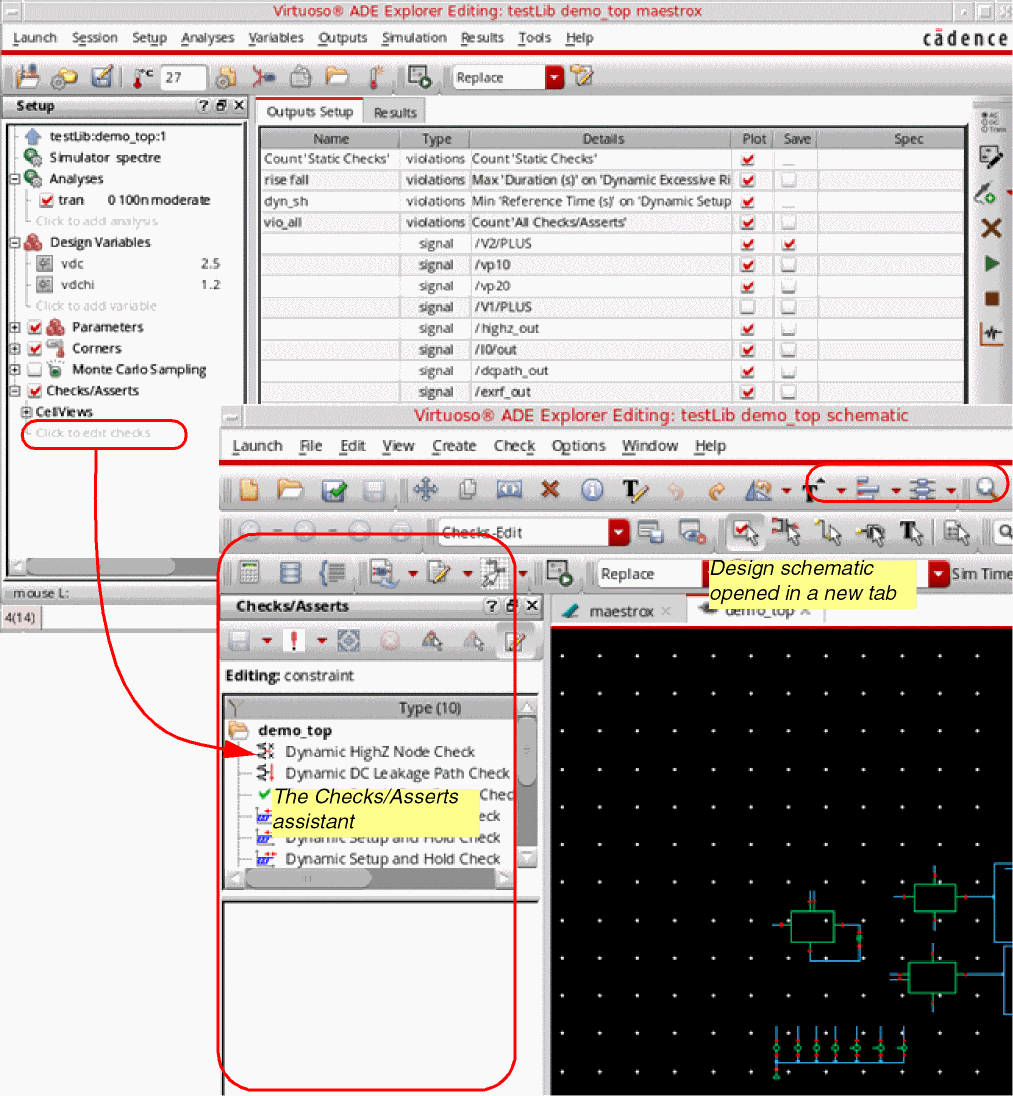1013x1096 pixels.
Task: Click the green play run icon on the right strip
Action: click(x=991, y=264)
